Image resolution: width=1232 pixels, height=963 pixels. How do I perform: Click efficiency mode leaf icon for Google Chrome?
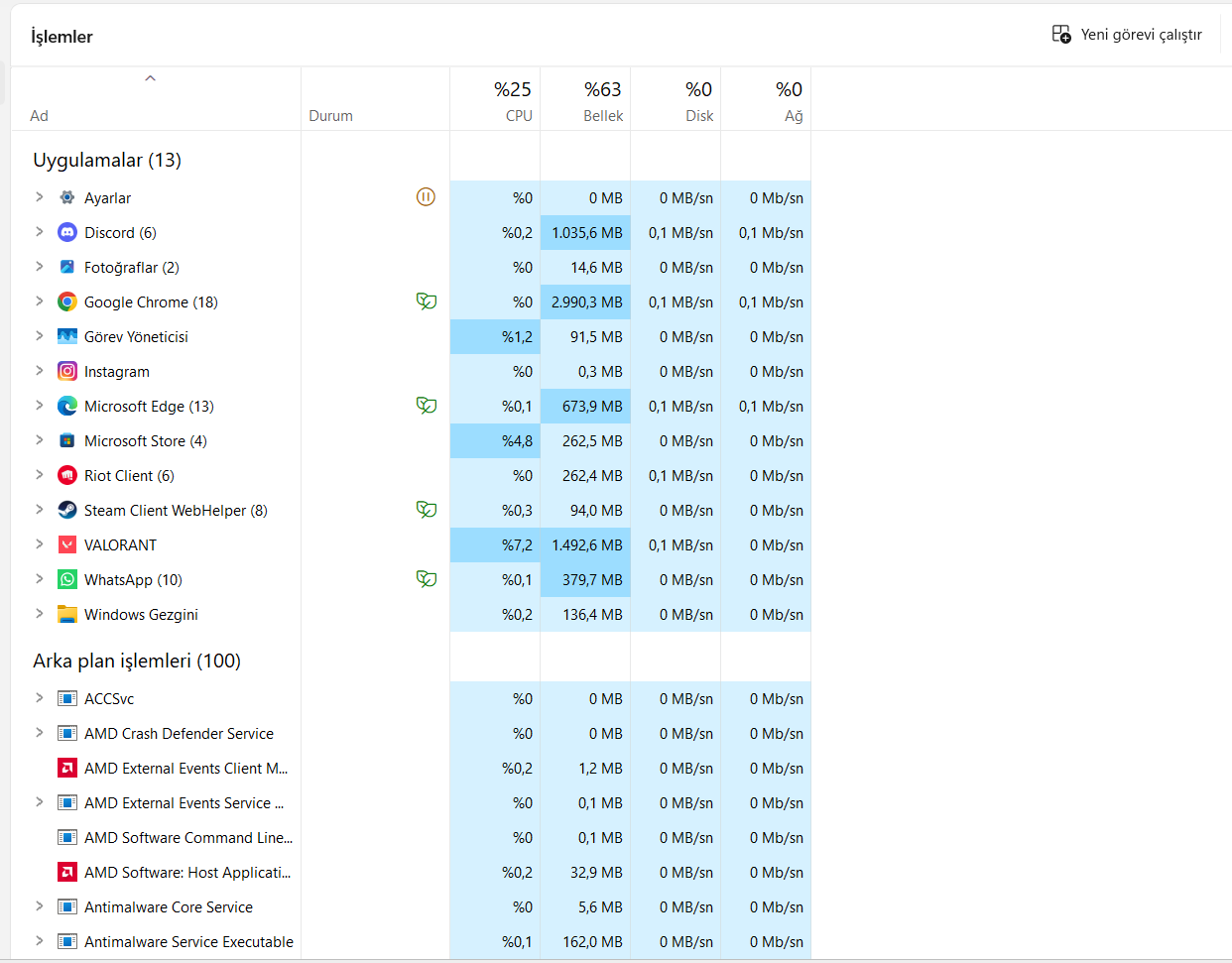coord(427,301)
